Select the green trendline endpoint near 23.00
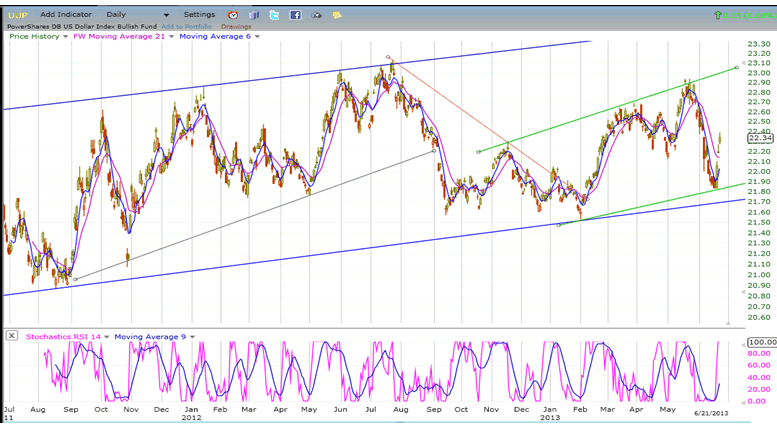Viewport: 777px width, 426px height. (x=737, y=67)
